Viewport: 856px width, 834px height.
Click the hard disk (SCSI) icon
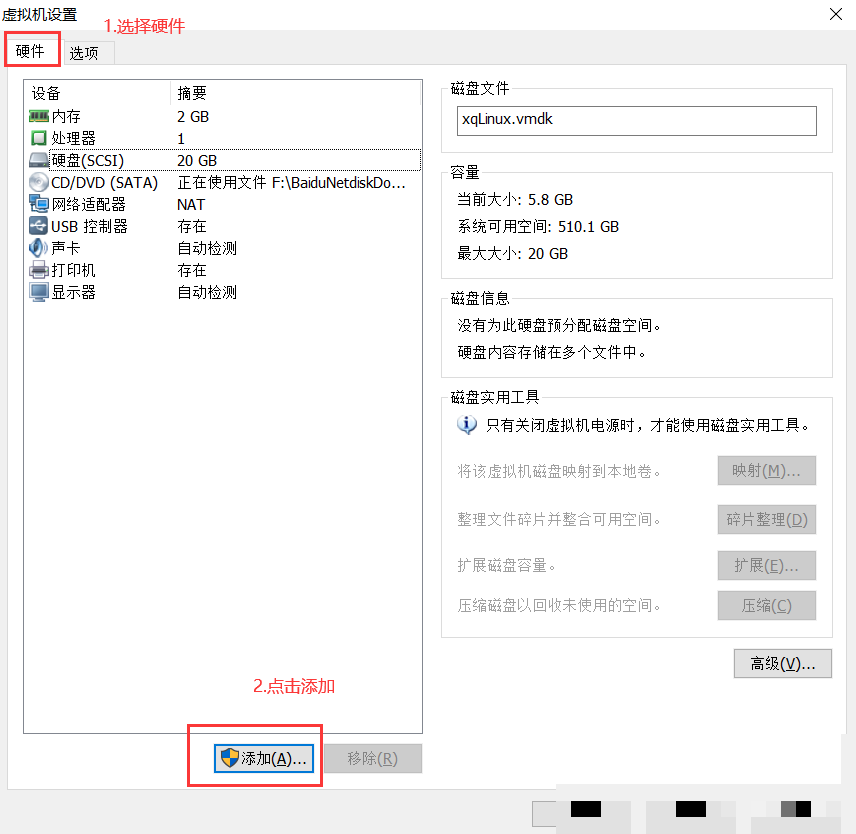click(x=38, y=160)
